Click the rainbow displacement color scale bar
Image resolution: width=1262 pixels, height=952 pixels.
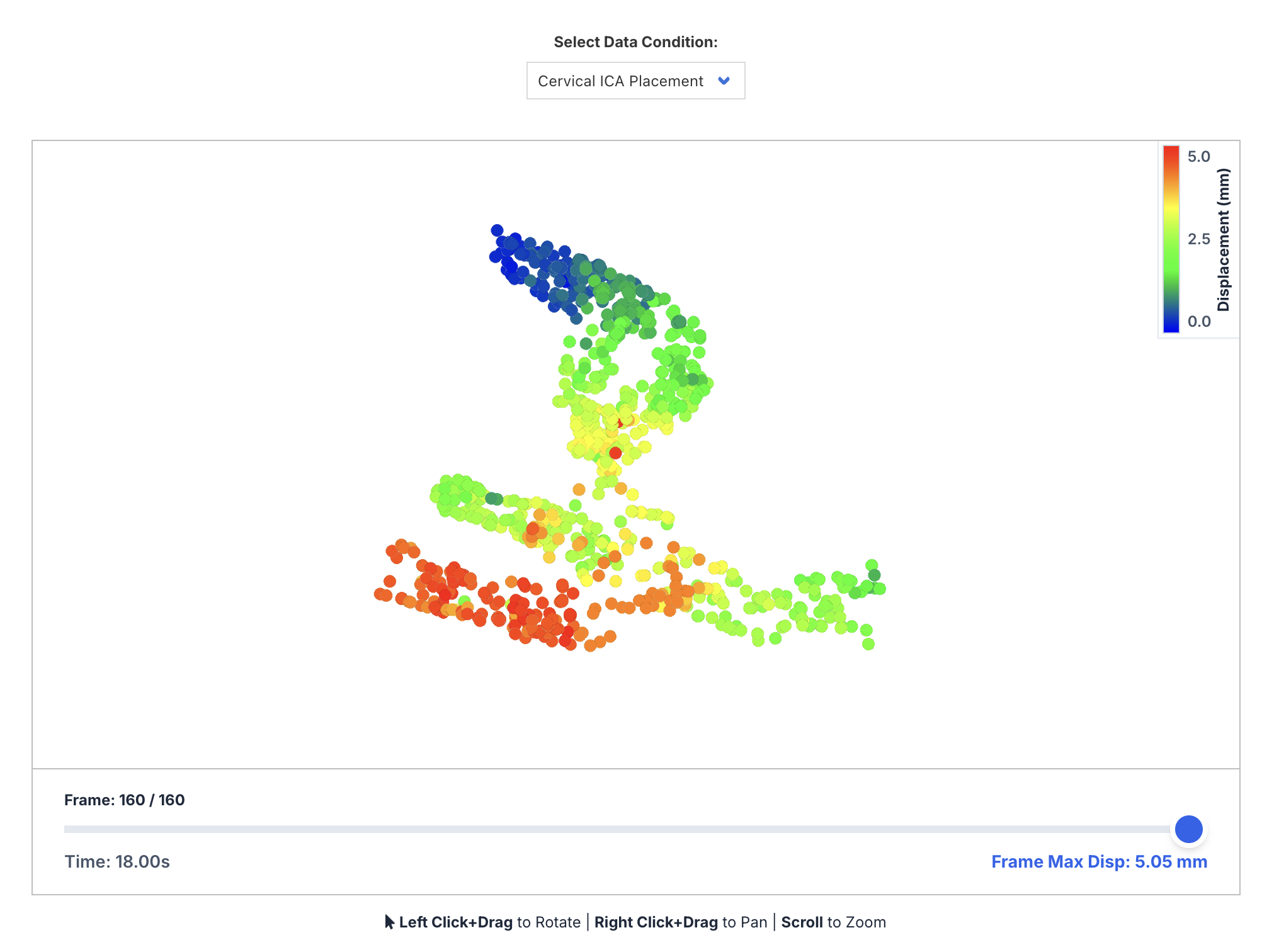1171,239
